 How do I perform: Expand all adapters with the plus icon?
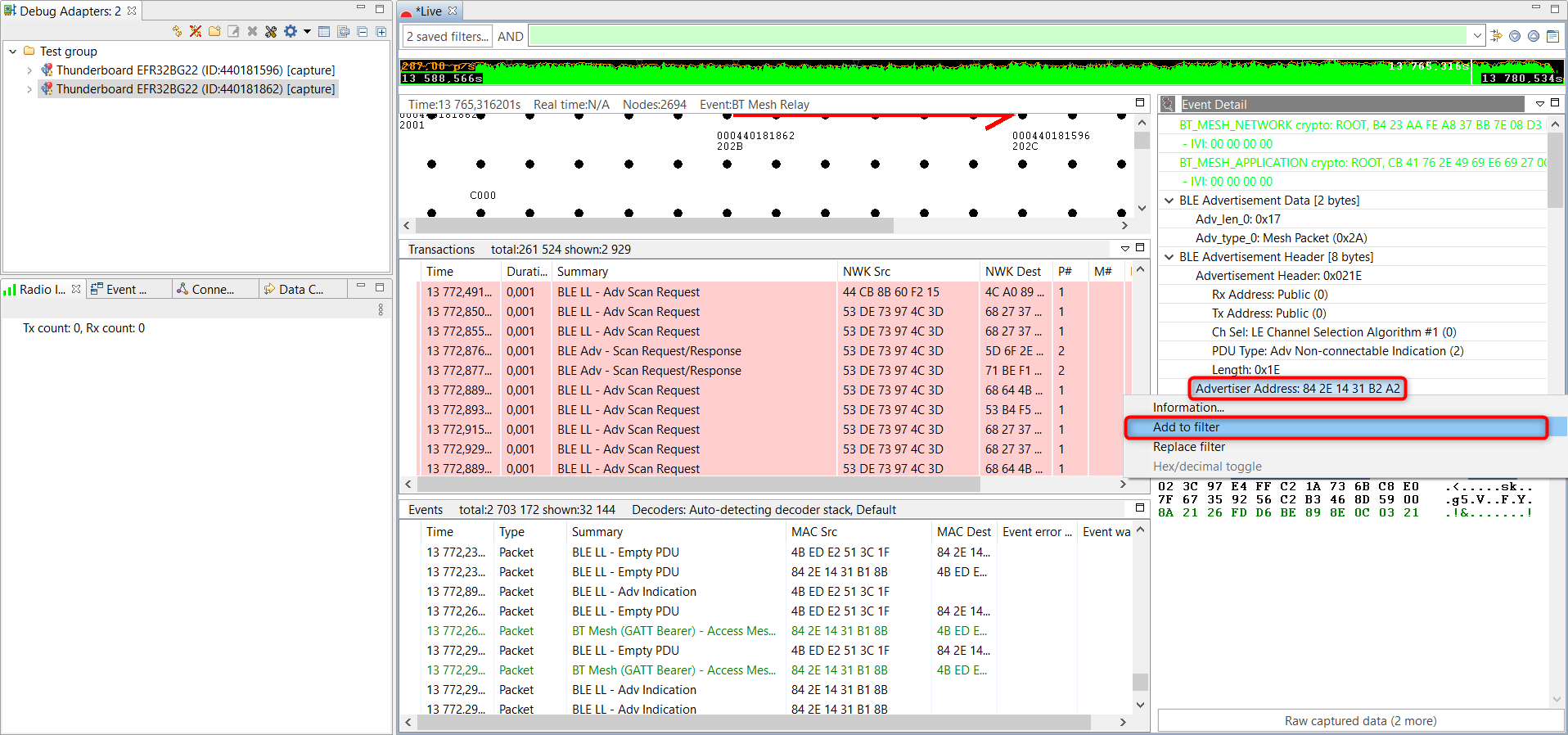tap(381, 31)
